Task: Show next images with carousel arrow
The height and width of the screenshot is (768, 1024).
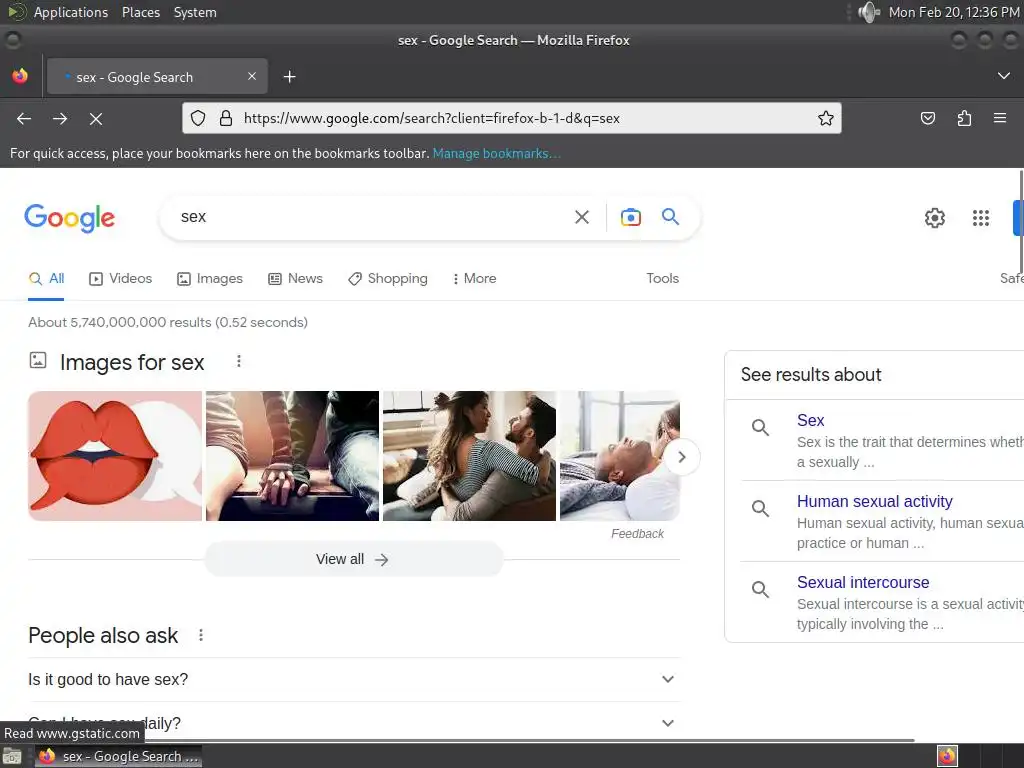Action: 682,457
